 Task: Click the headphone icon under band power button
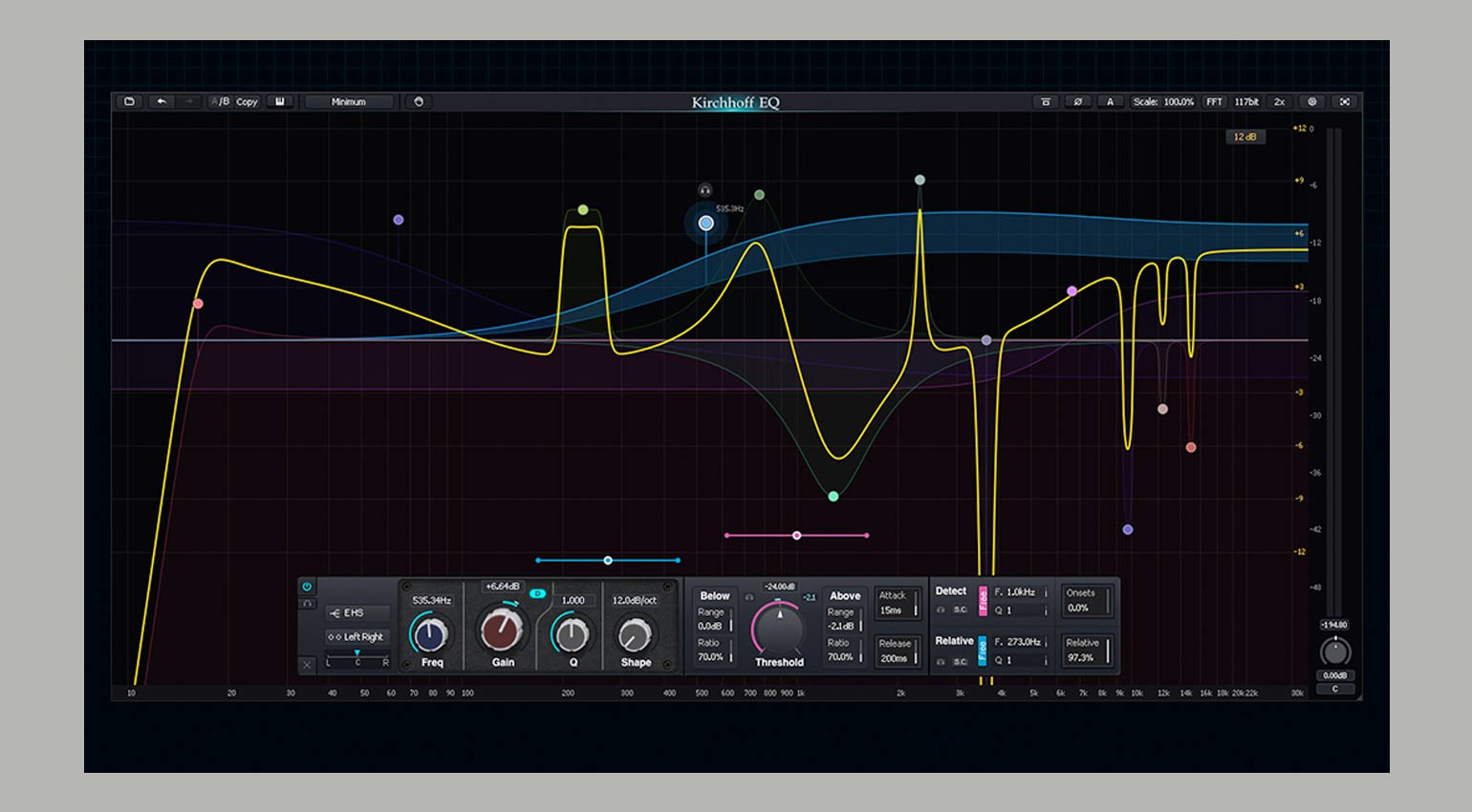point(307,604)
